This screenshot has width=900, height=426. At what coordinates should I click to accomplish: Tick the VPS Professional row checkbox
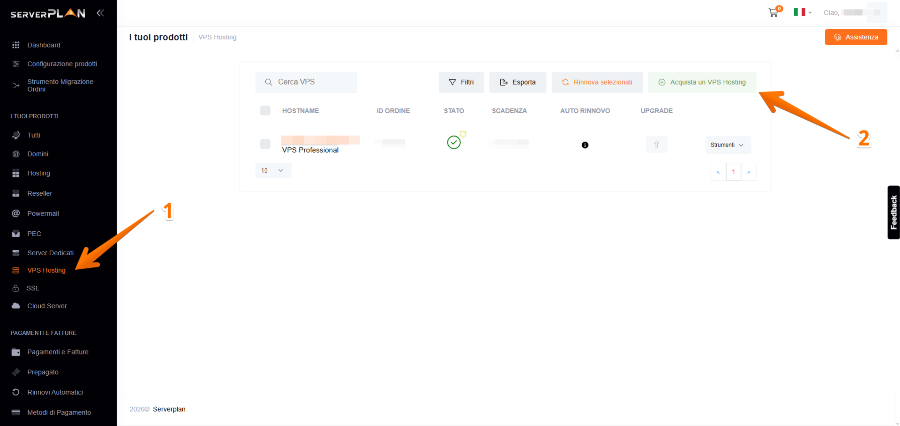point(265,144)
